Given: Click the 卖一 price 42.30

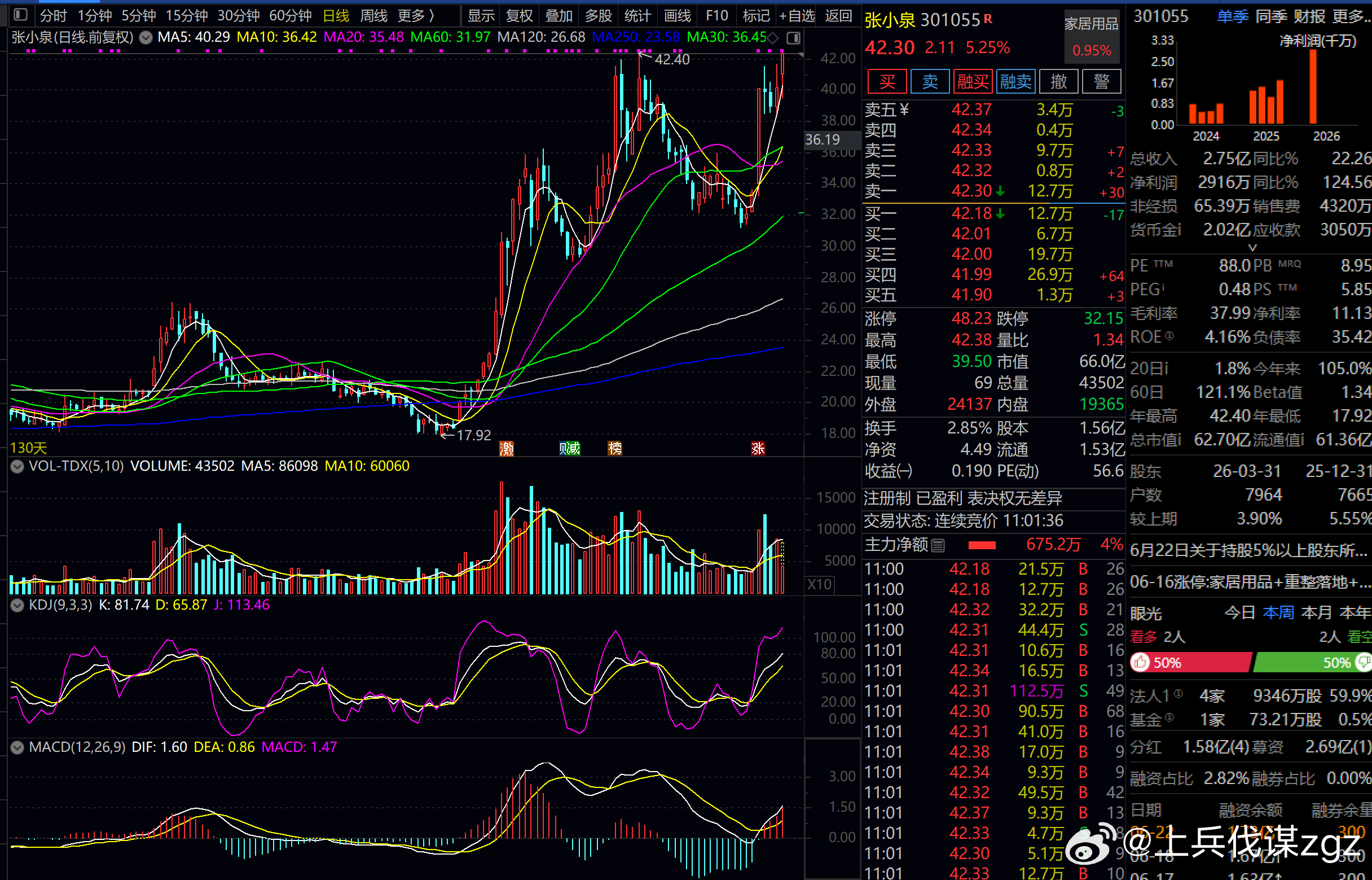Looking at the screenshot, I should coord(972,191).
